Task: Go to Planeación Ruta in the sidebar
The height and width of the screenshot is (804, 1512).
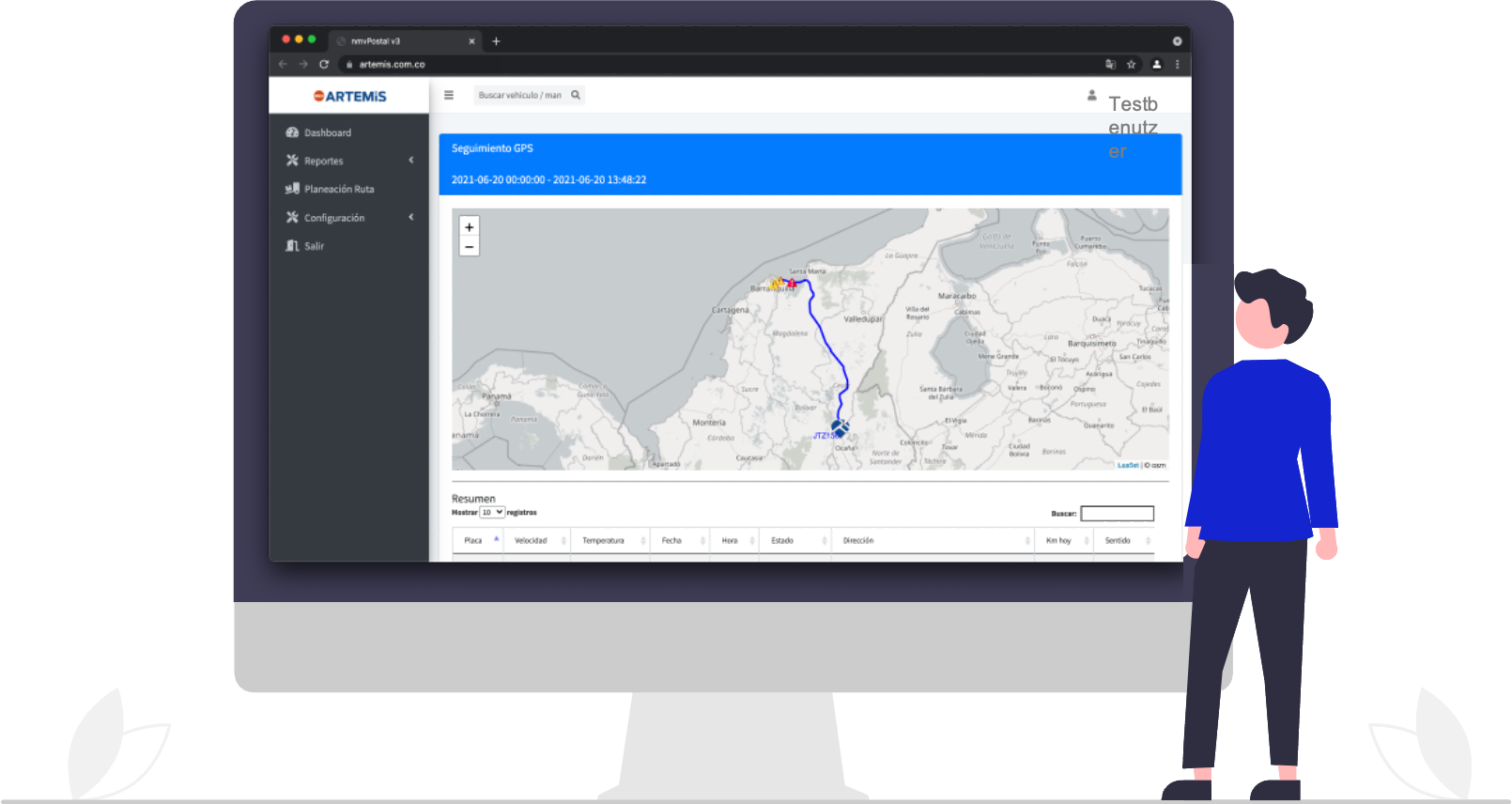Action: click(338, 190)
